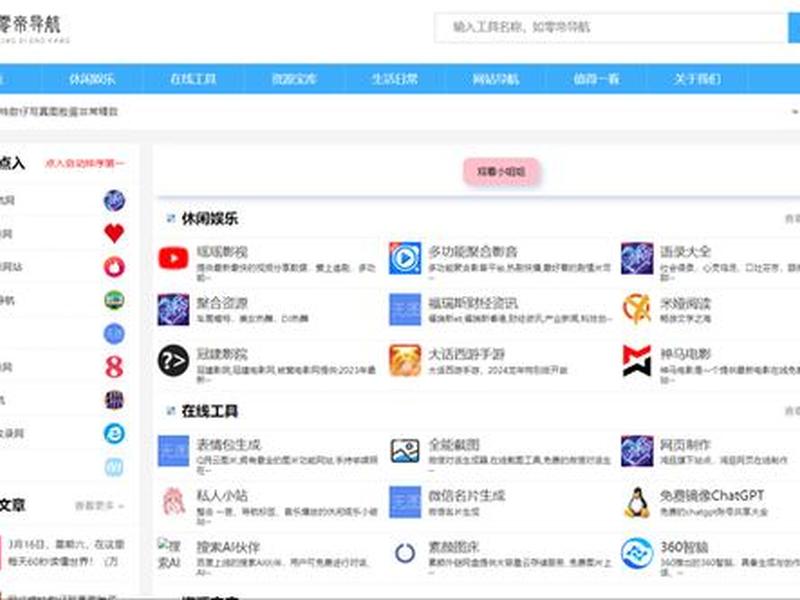The image size is (800, 600).
Task: Click the pink 观看小姐姐 button
Action: (x=501, y=171)
